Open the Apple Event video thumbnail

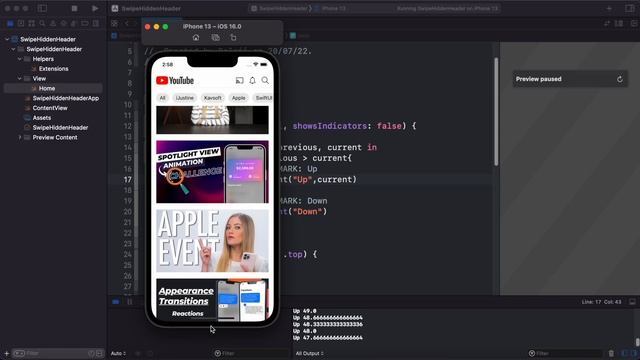(x=212, y=241)
